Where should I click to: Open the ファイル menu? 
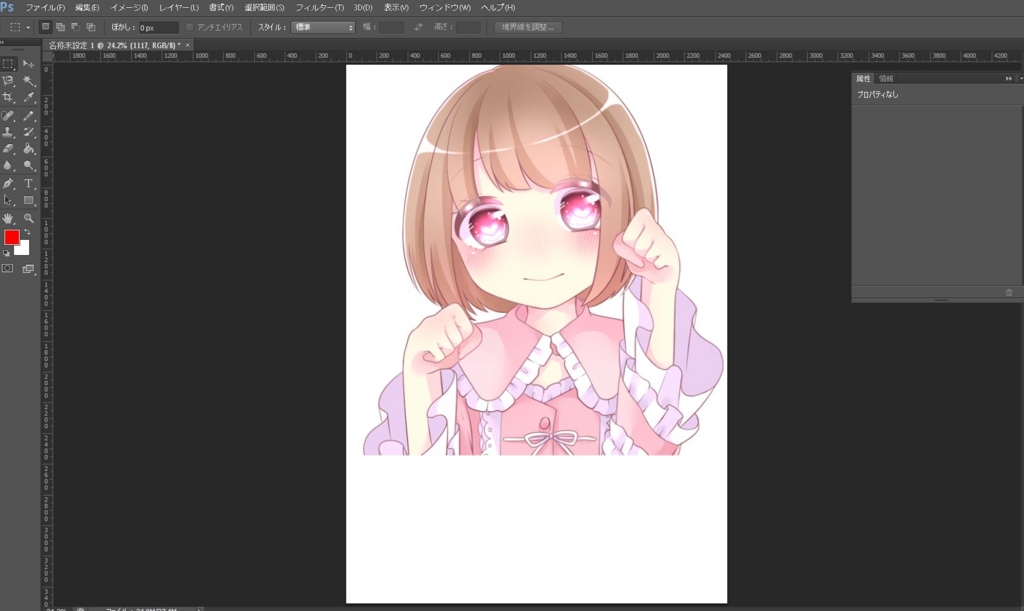(45, 7)
